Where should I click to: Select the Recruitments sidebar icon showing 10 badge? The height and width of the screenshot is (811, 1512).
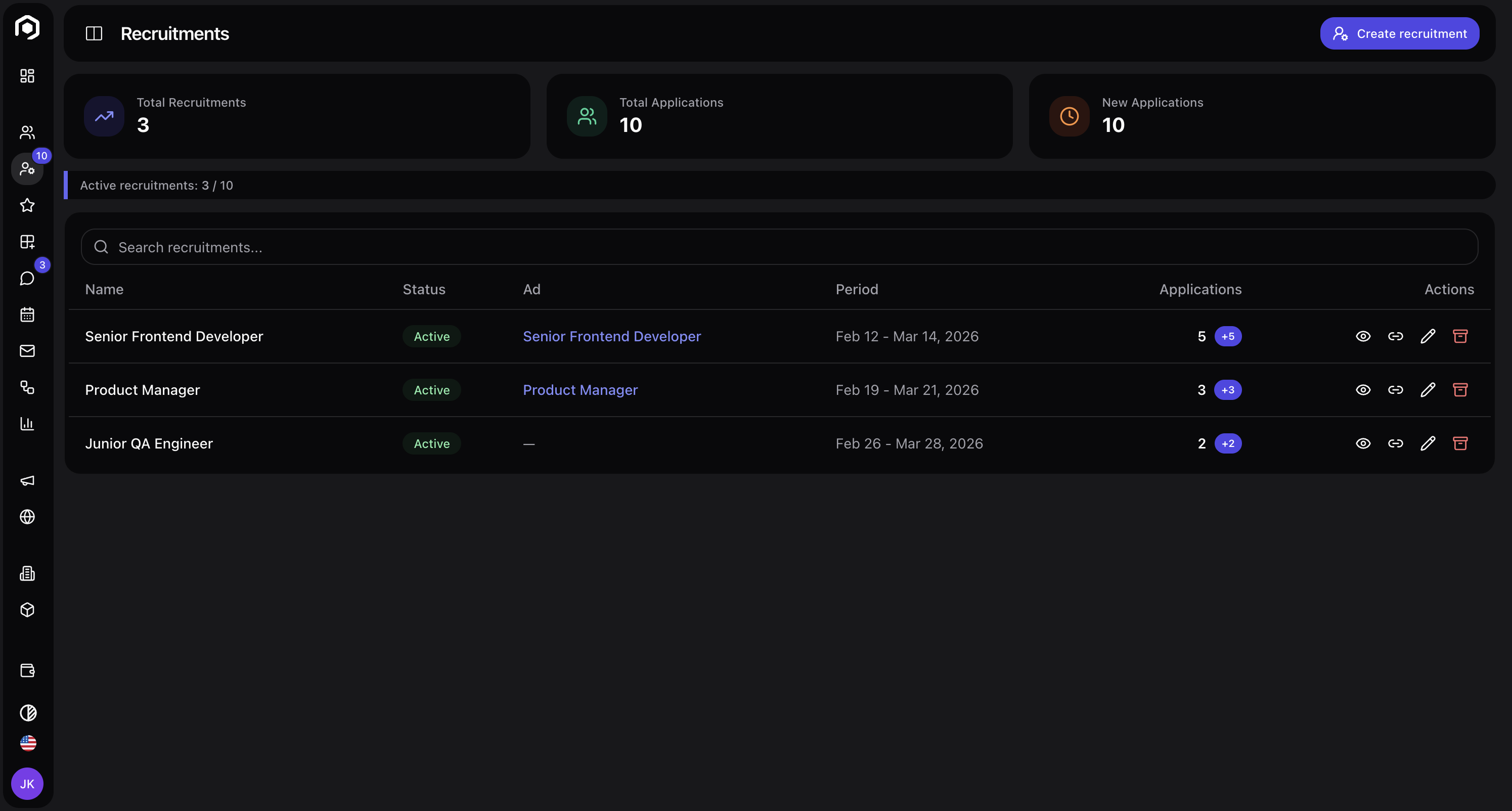27,168
